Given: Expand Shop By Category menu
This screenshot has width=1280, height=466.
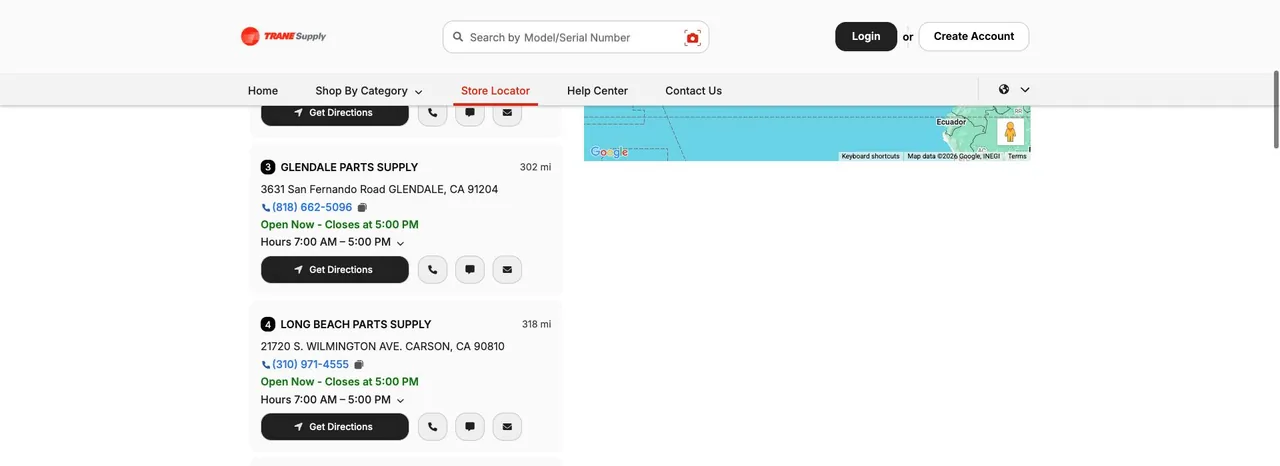Looking at the screenshot, I should click(369, 90).
